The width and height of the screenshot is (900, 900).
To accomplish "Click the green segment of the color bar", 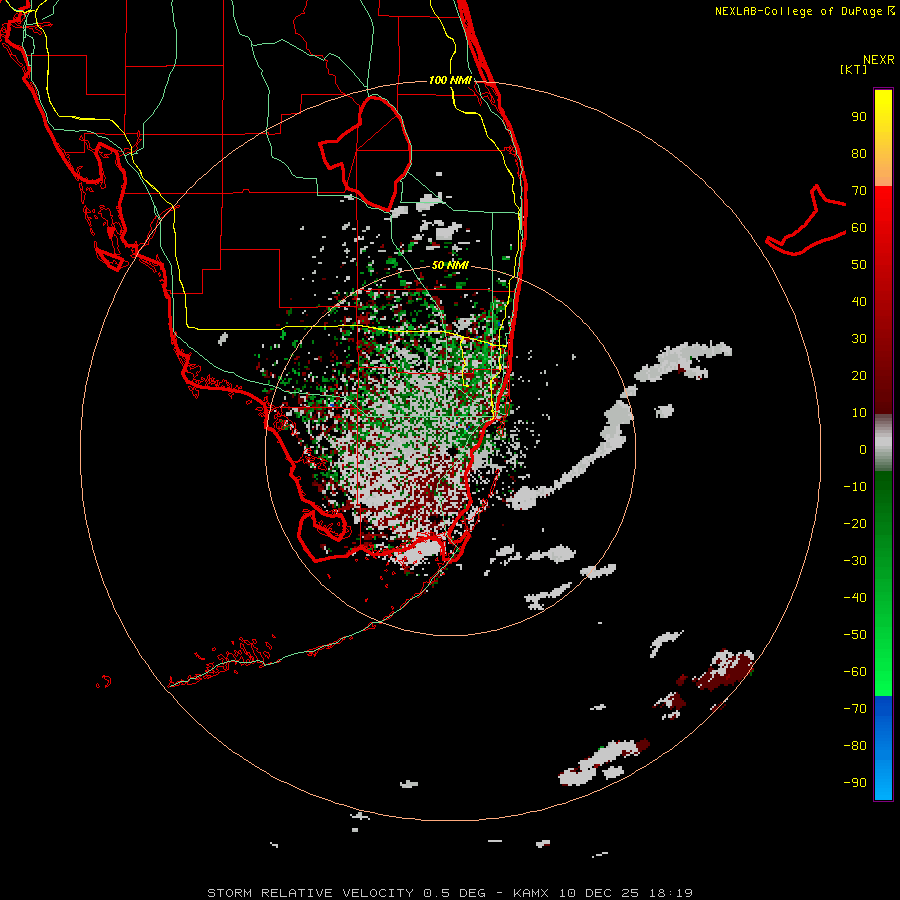I will [883, 584].
